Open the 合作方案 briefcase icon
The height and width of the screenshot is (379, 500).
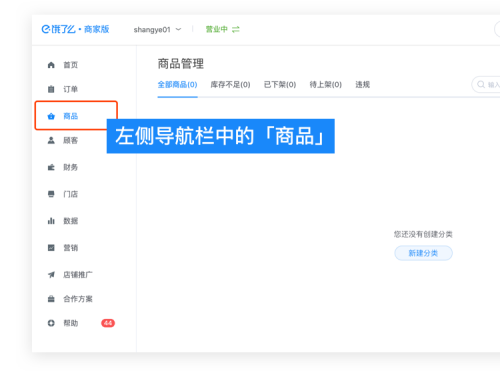(x=51, y=299)
